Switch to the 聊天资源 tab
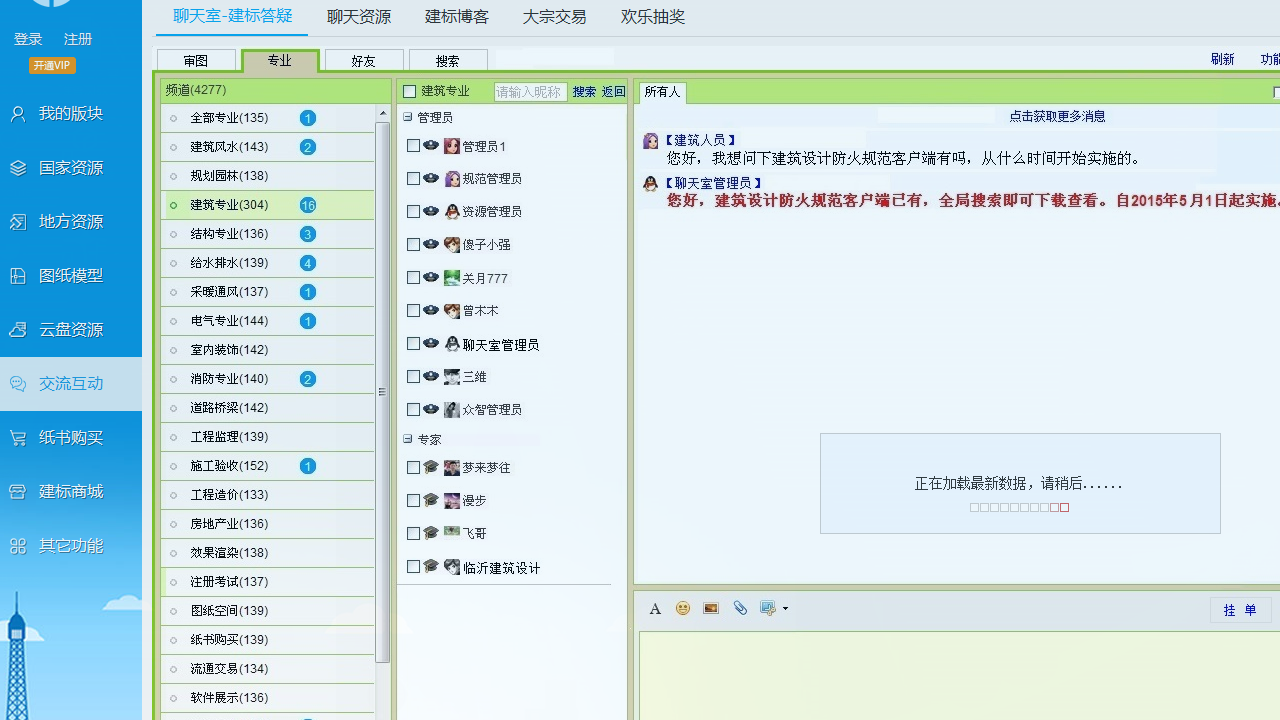The image size is (1280, 720). 358,17
